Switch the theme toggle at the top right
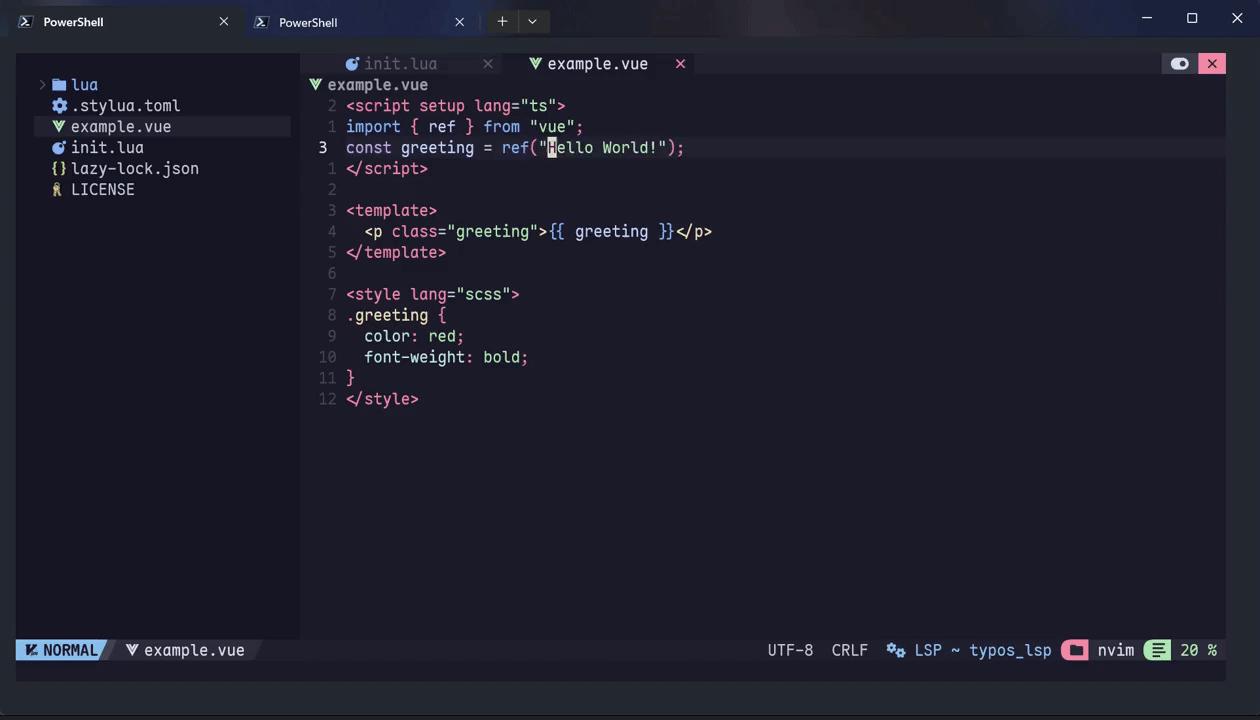 (x=1180, y=63)
